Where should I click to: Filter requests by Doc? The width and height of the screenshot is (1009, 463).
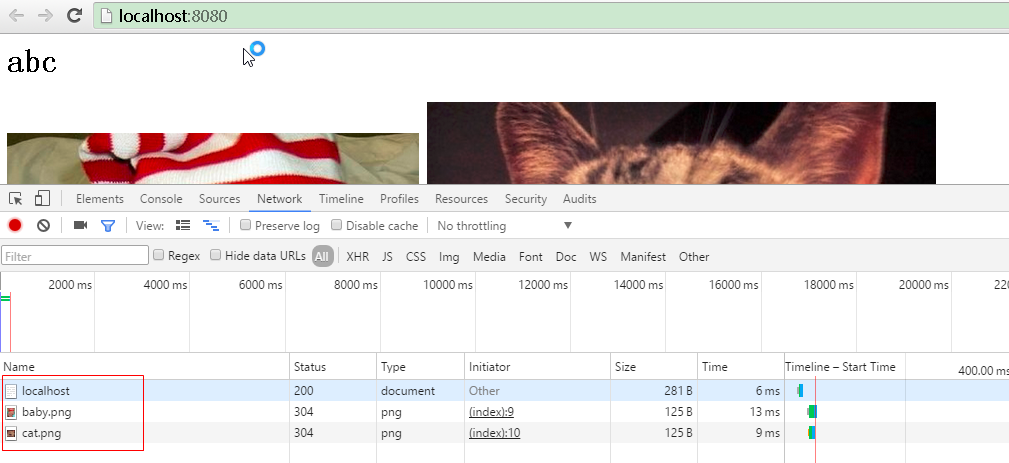(566, 257)
